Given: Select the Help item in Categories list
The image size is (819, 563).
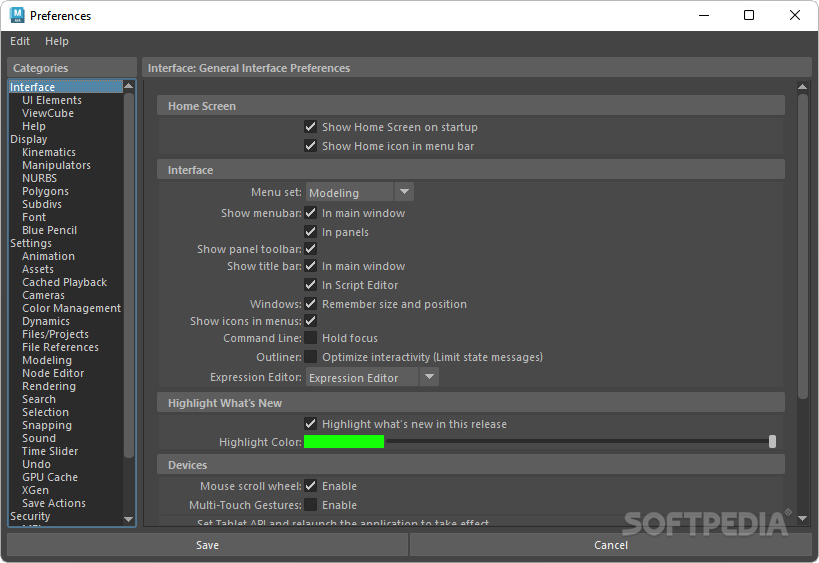Looking at the screenshot, I should pyautogui.click(x=33, y=126).
